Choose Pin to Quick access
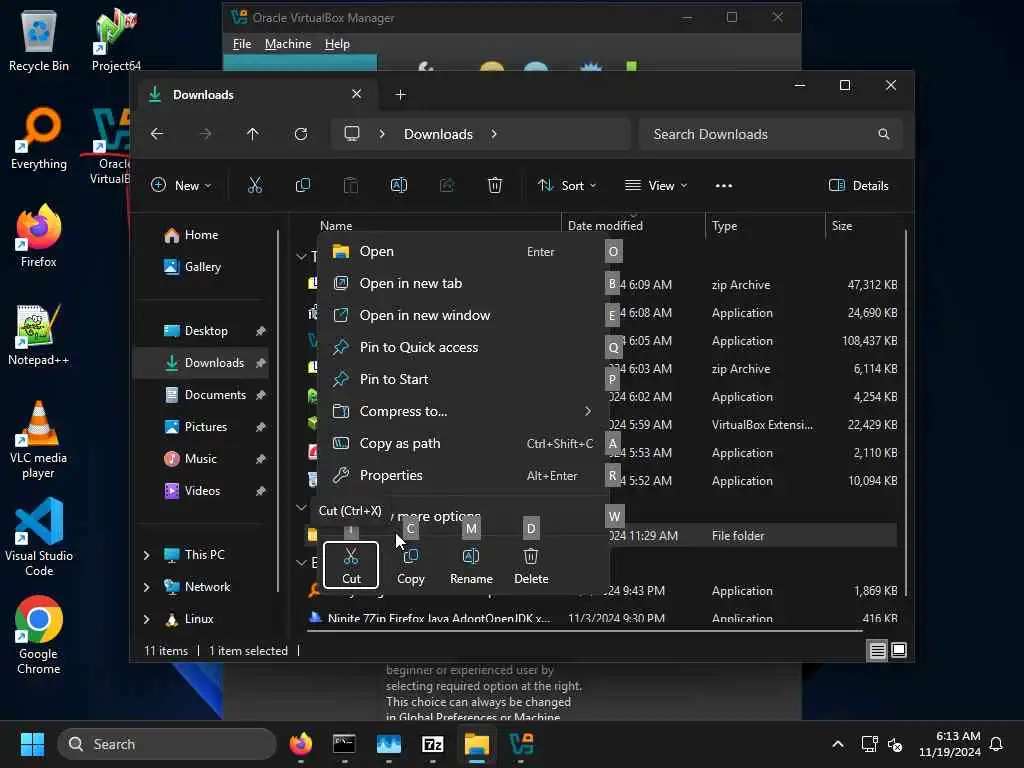This screenshot has width=1024, height=768. (461, 347)
